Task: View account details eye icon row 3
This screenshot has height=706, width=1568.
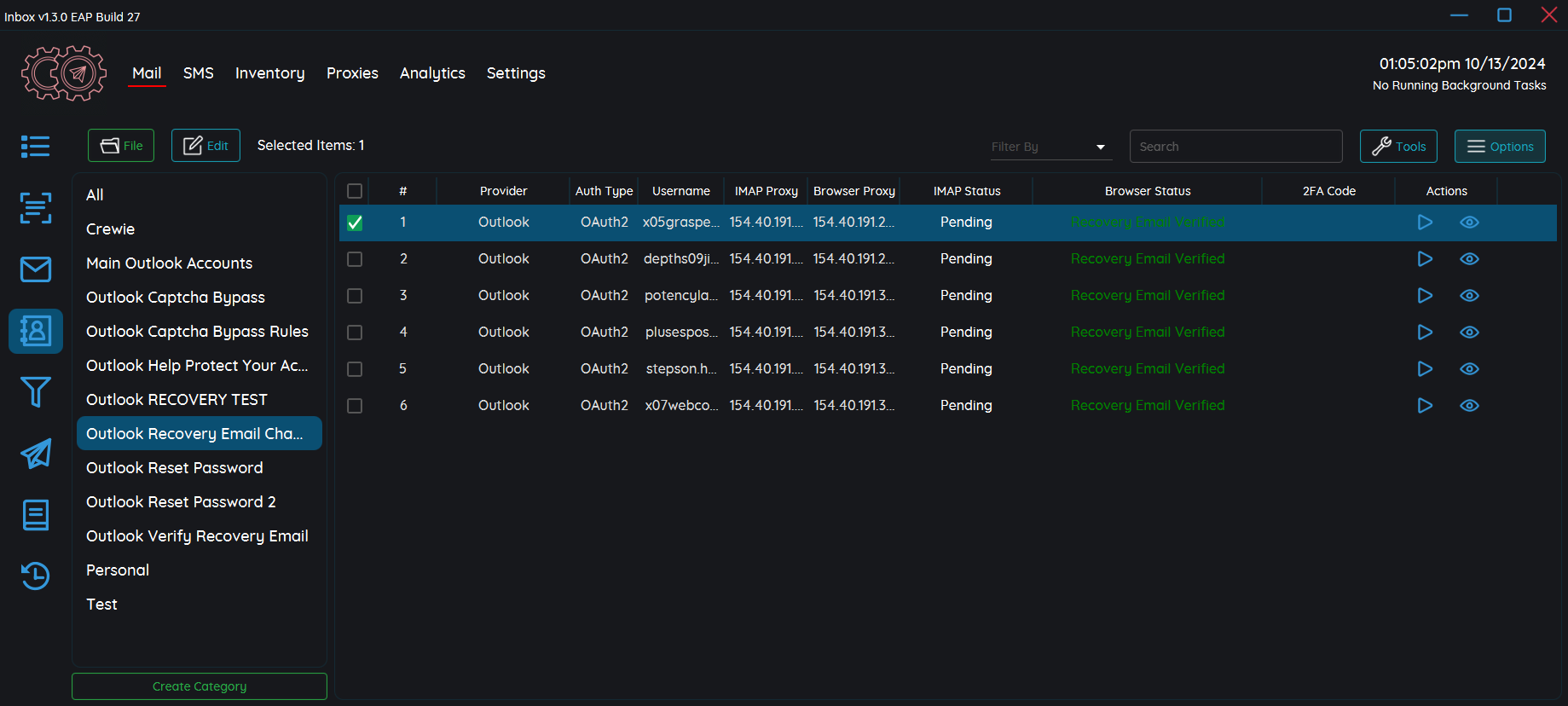Action: point(1469,296)
